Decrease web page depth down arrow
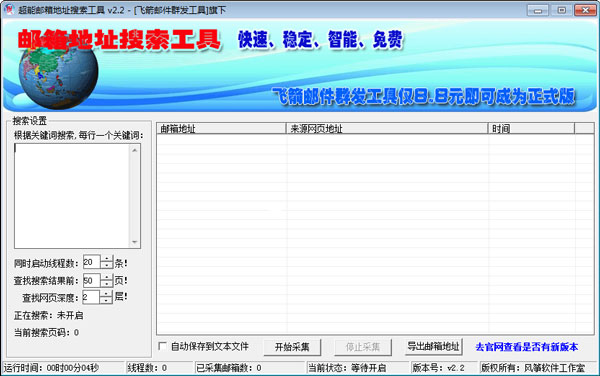 pyautogui.click(x=106, y=300)
